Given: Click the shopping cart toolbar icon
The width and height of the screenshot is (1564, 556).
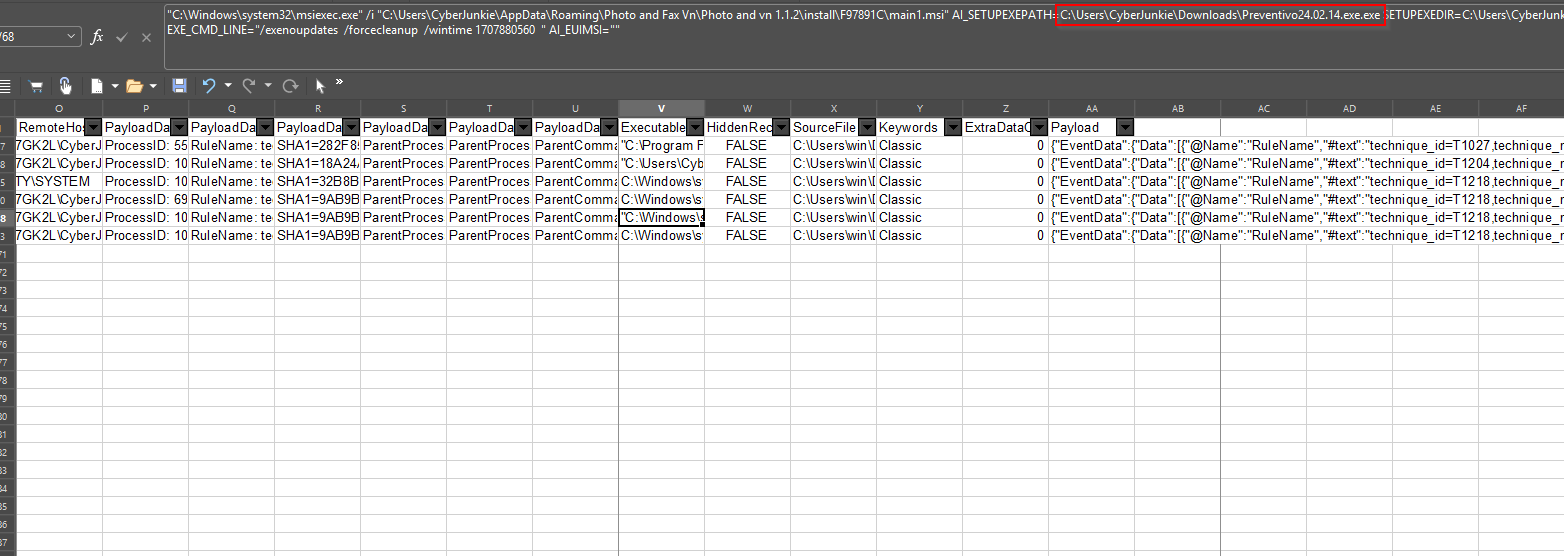Looking at the screenshot, I should coord(36,86).
